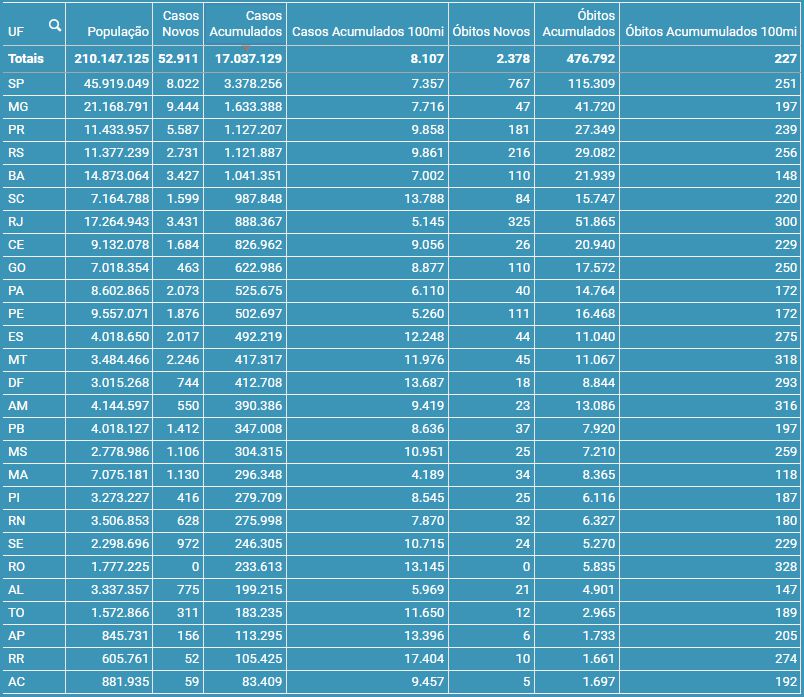Sort by Óbitos Acumumulados 100mi header
804x697 pixels.
(x=710, y=32)
